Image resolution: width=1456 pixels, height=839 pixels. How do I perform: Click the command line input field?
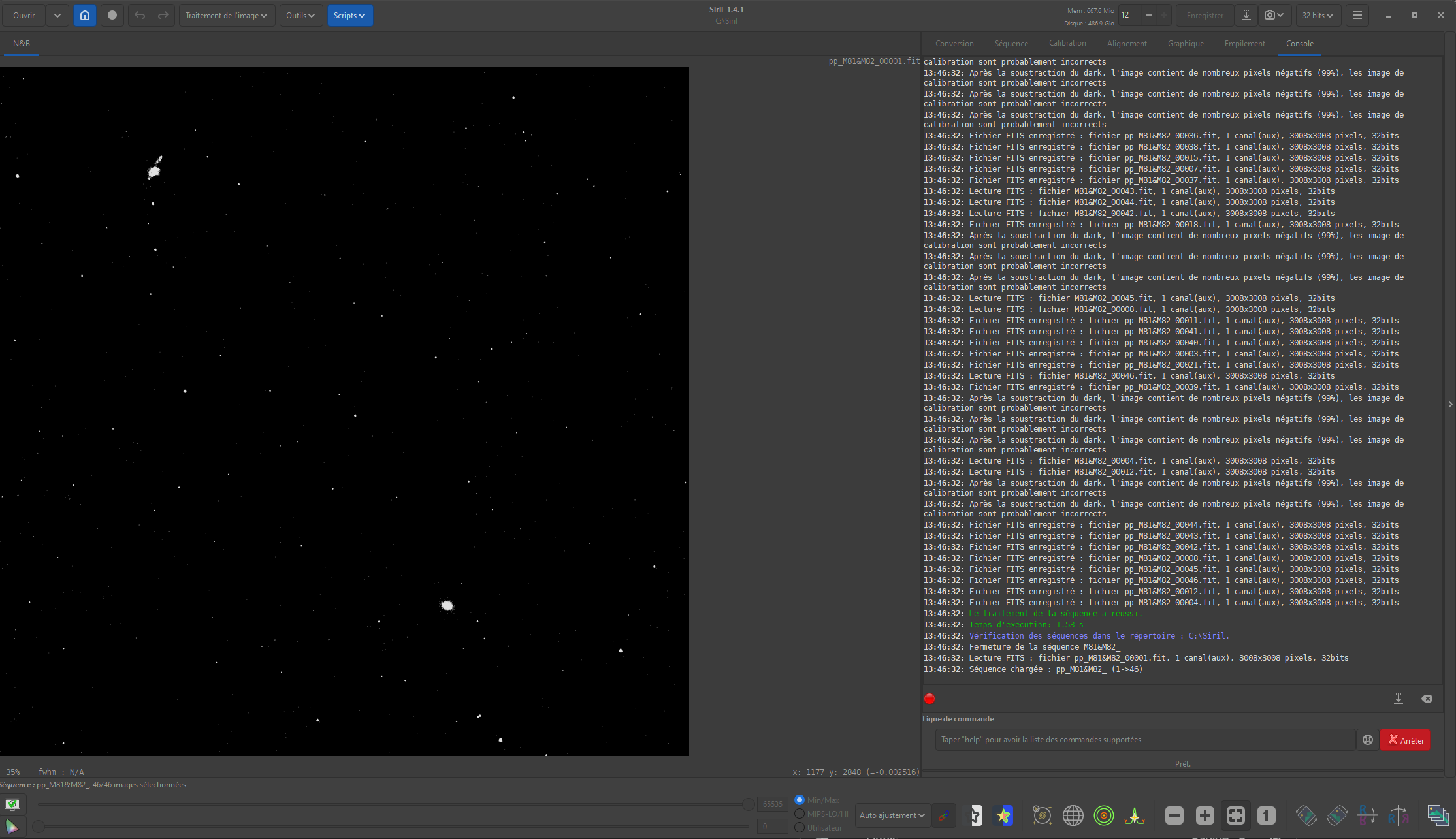click(x=1144, y=740)
